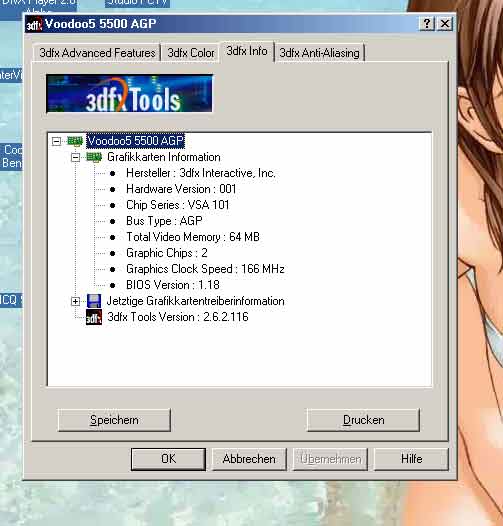Select the Grafikkarten Information tree row

(164, 157)
